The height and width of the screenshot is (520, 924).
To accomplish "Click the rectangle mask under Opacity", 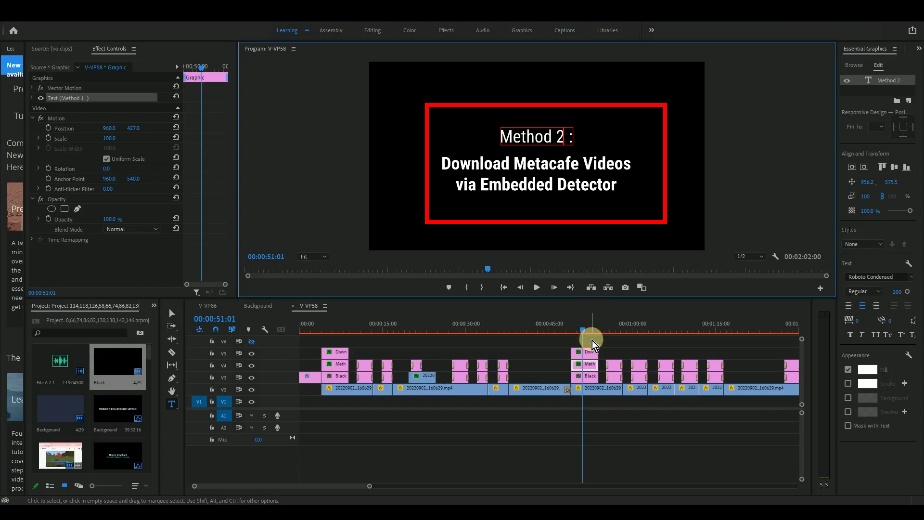I will tap(64, 209).
